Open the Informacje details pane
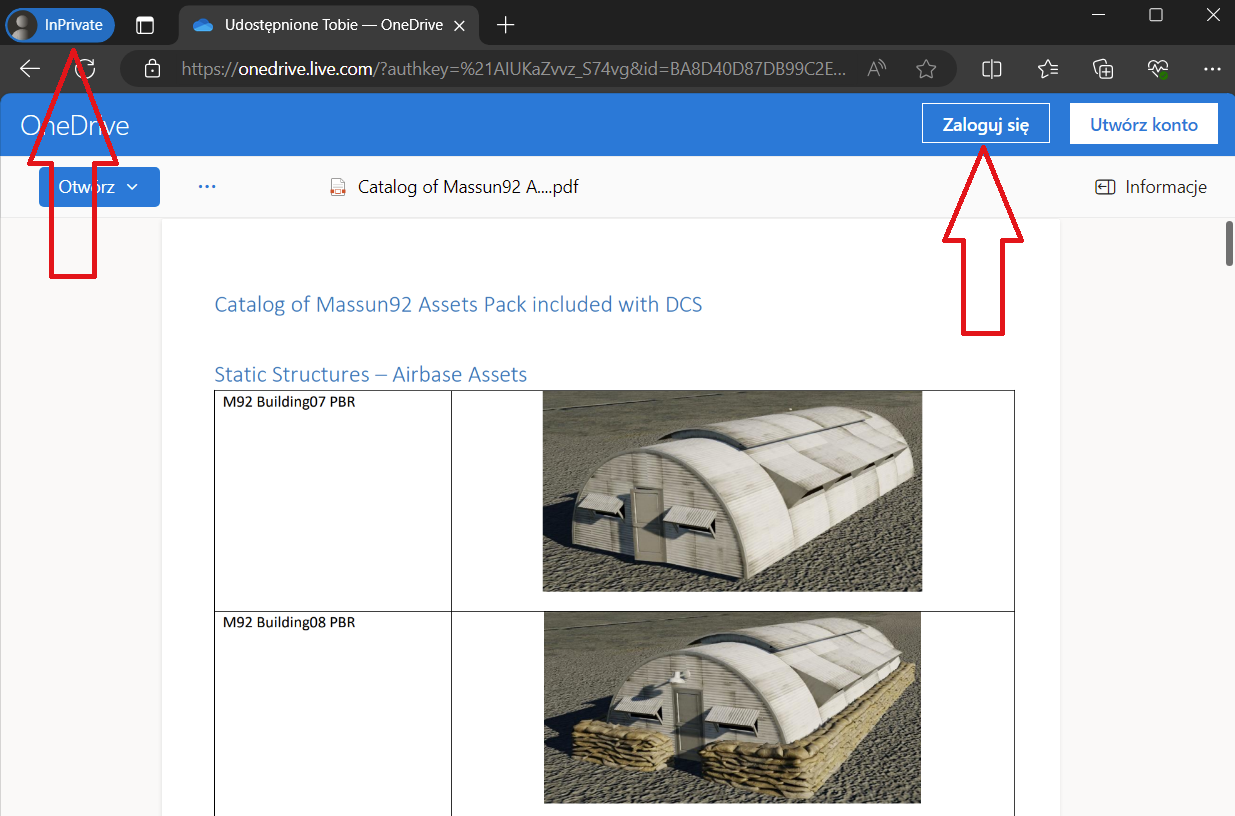This screenshot has width=1235, height=816. (x=1151, y=187)
